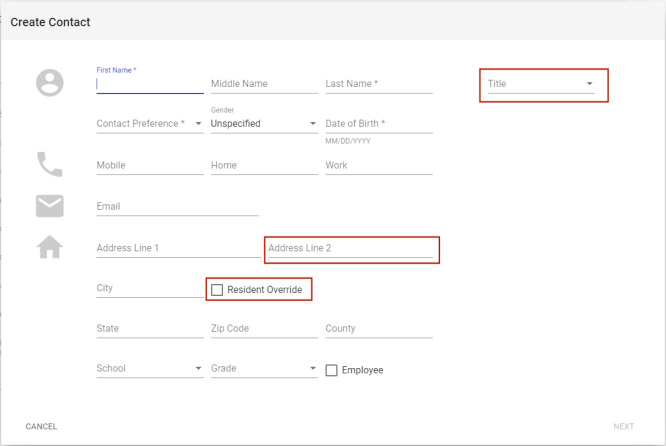Select the Date of Birth field

click(378, 124)
